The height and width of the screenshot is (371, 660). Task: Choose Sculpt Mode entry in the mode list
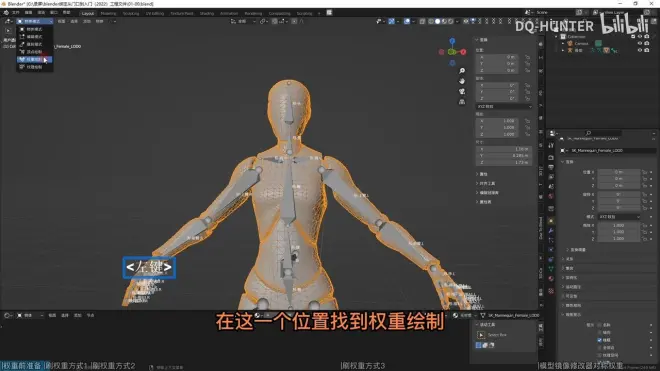[x=35, y=44]
